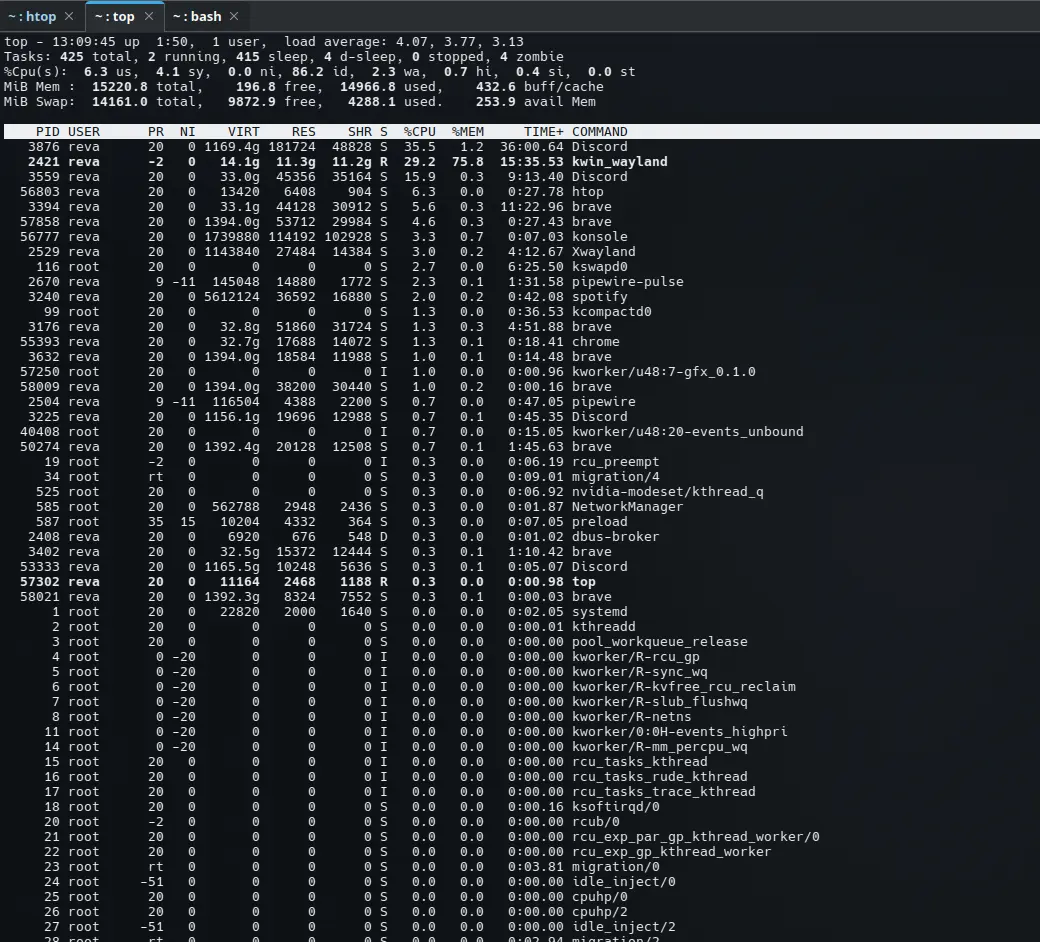Click the kworker/u48:20-events_unbound command
The width and height of the screenshot is (1040, 942).
click(x=688, y=432)
